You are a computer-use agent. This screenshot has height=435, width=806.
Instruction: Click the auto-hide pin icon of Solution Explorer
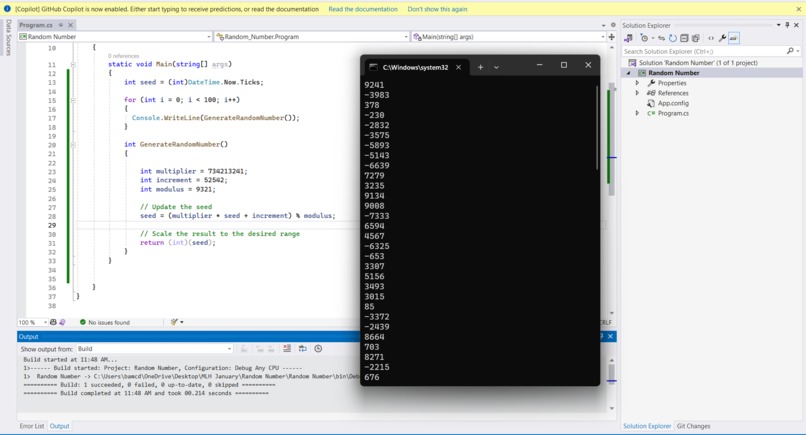click(787, 25)
